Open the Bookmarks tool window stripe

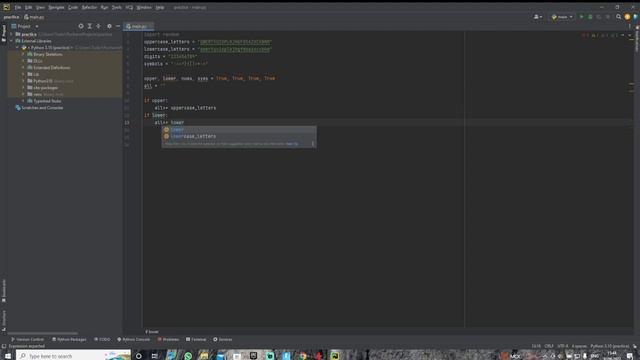pos(4,291)
